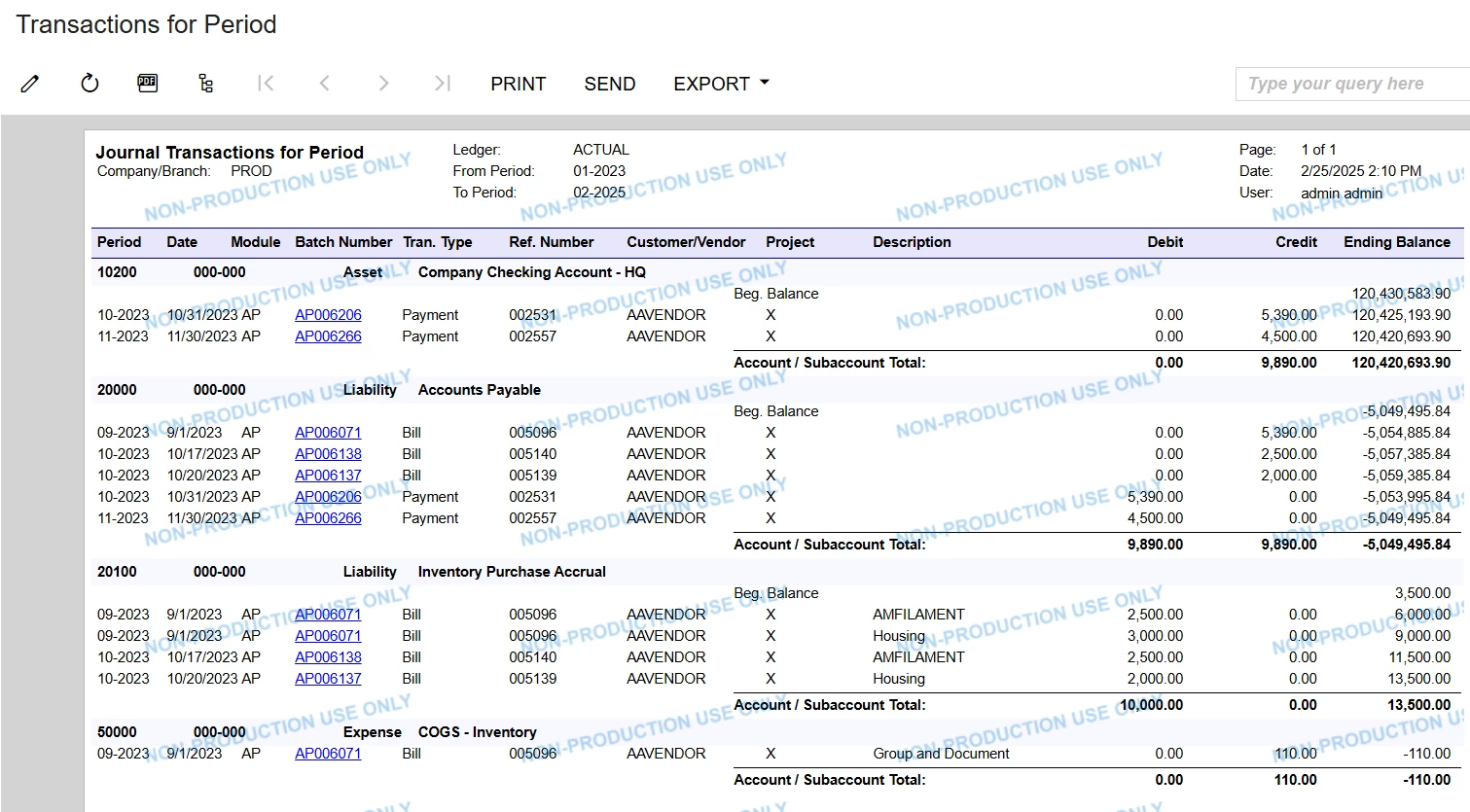
Task: Click ending balance value 120,430,583.90
Action: pos(1401,294)
